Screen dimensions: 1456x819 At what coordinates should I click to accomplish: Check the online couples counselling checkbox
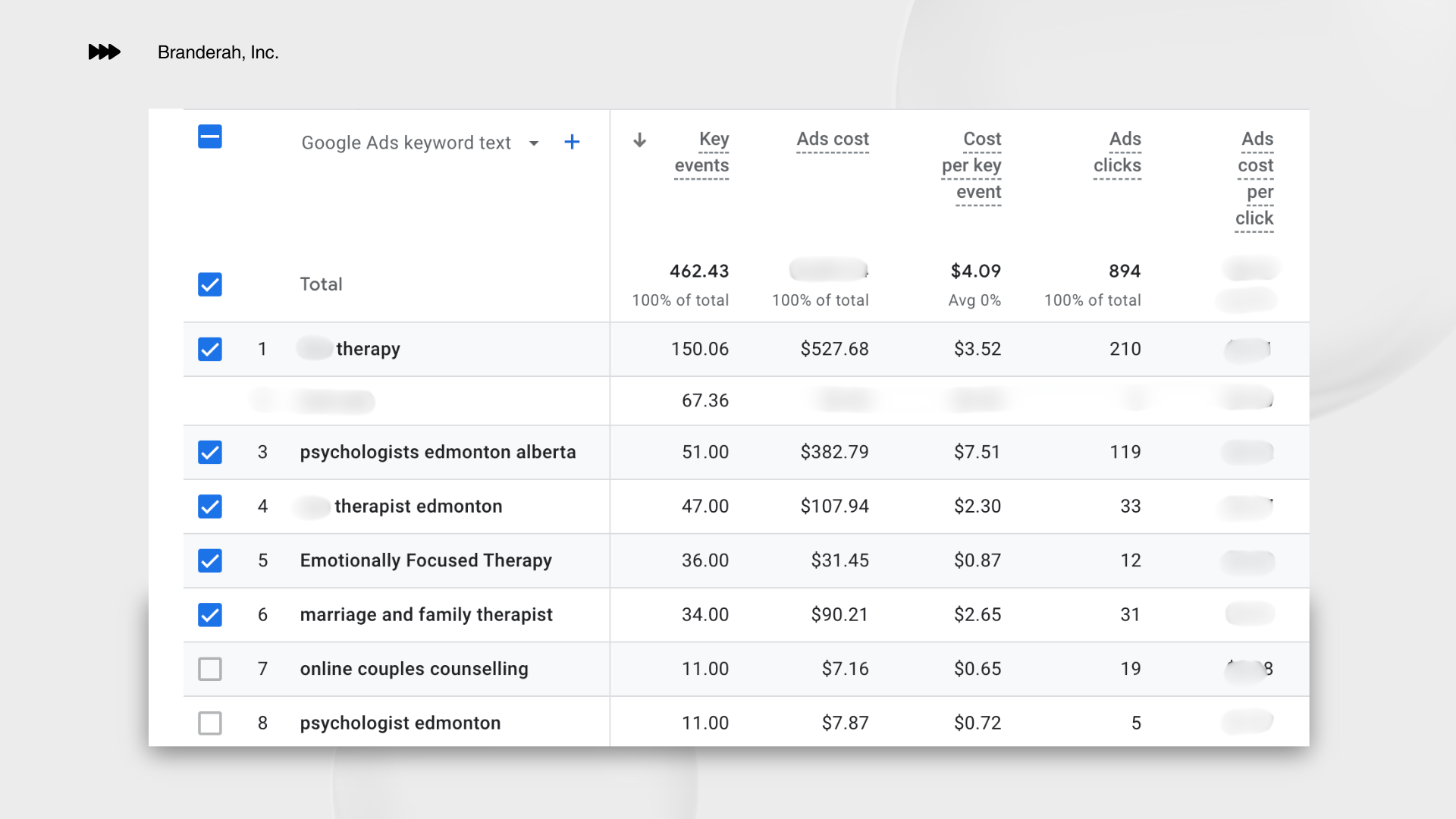tap(210, 669)
